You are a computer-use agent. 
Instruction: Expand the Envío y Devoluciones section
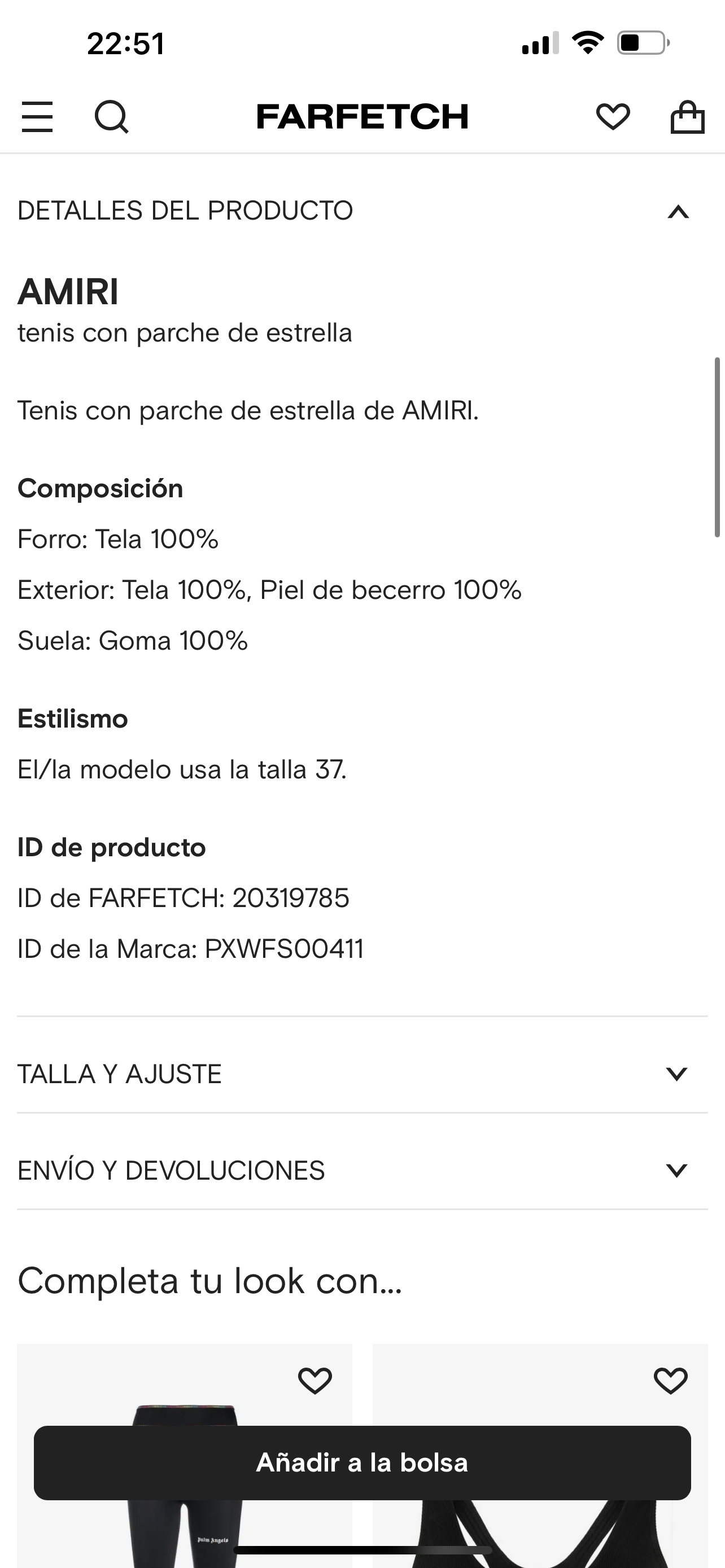coord(676,1170)
